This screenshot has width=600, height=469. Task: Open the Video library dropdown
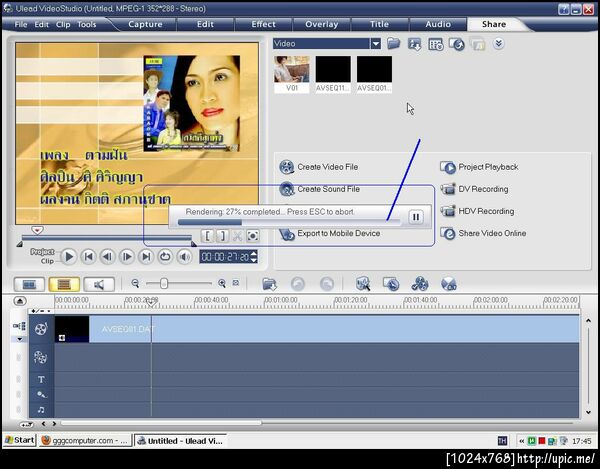pyautogui.click(x=376, y=44)
